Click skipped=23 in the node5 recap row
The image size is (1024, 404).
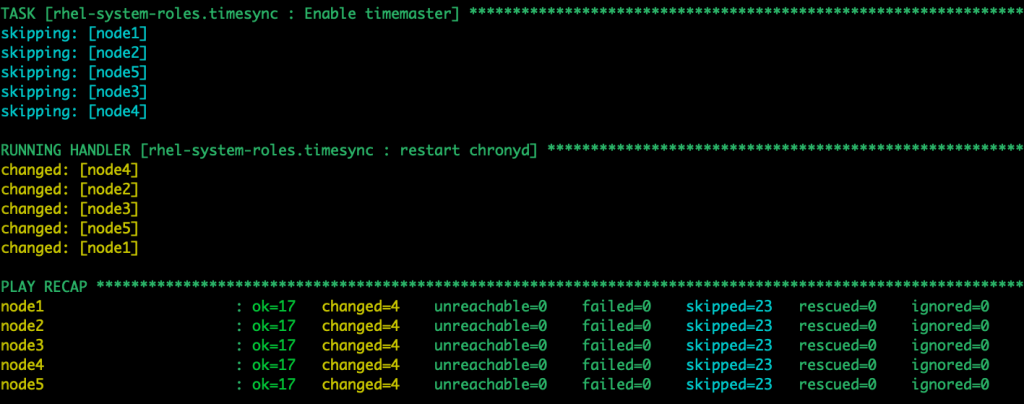(x=729, y=384)
